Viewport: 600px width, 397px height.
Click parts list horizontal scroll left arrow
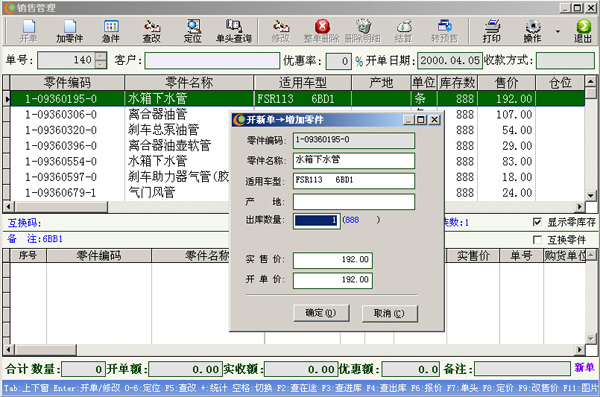click(x=8, y=207)
